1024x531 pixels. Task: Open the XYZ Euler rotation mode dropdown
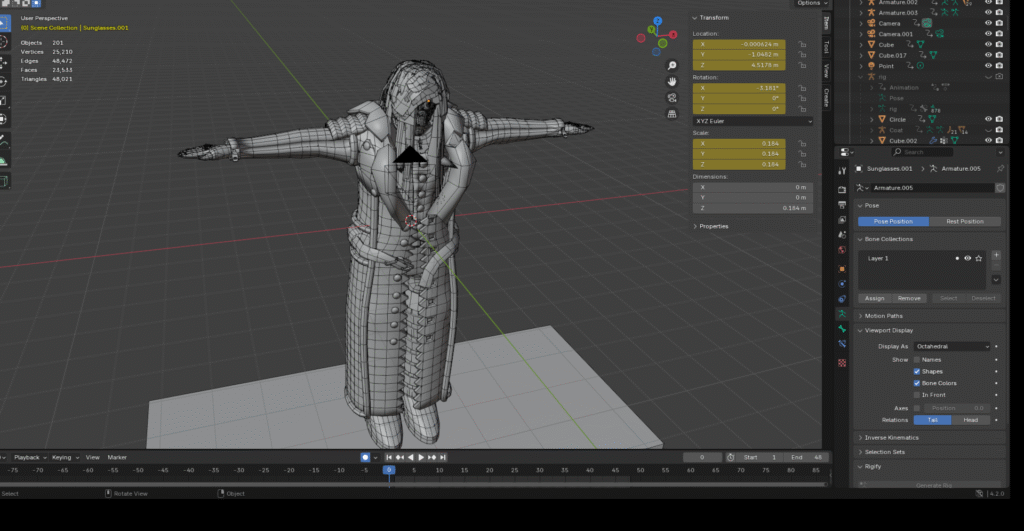[752, 121]
